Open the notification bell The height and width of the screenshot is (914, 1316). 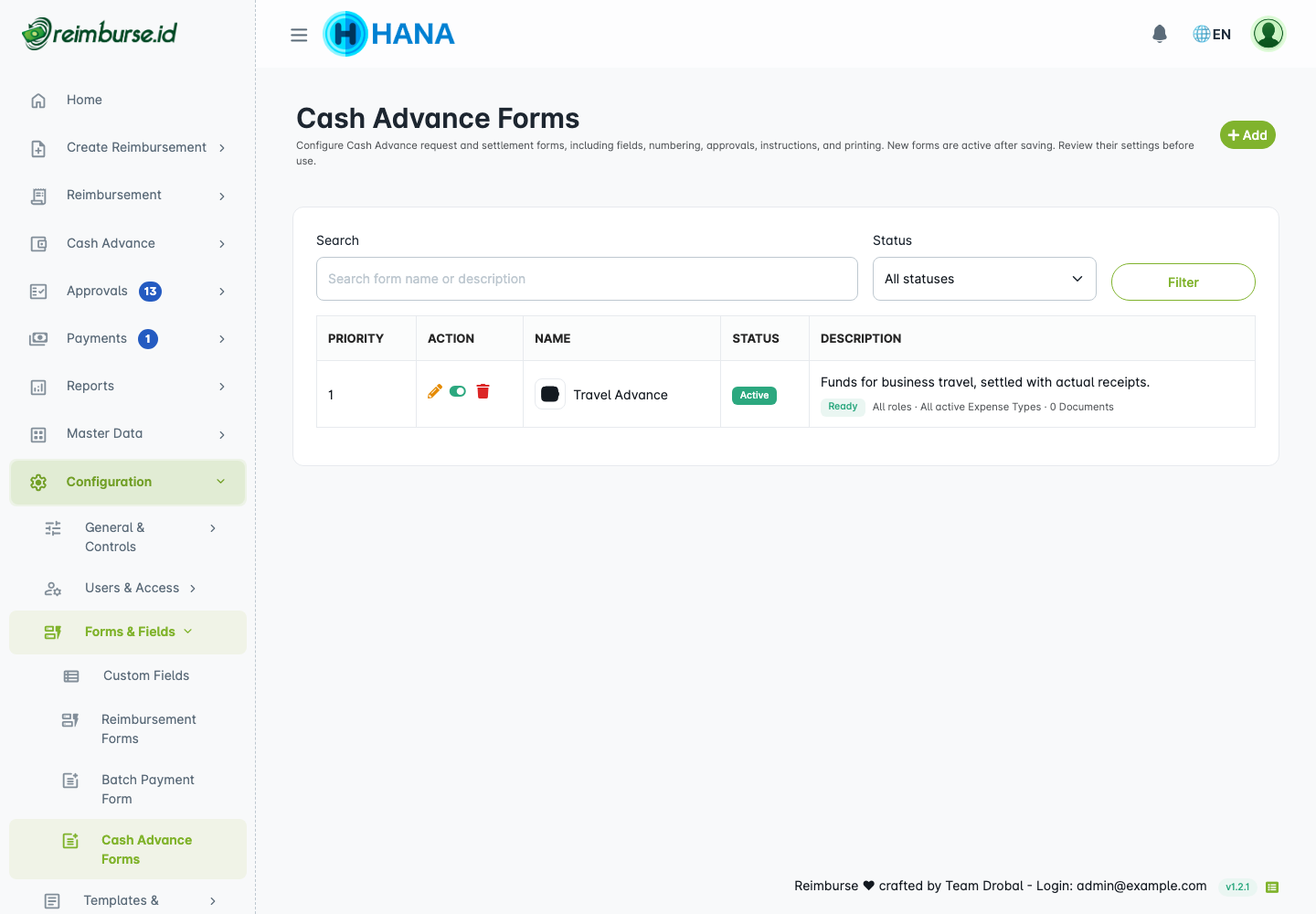(1160, 34)
